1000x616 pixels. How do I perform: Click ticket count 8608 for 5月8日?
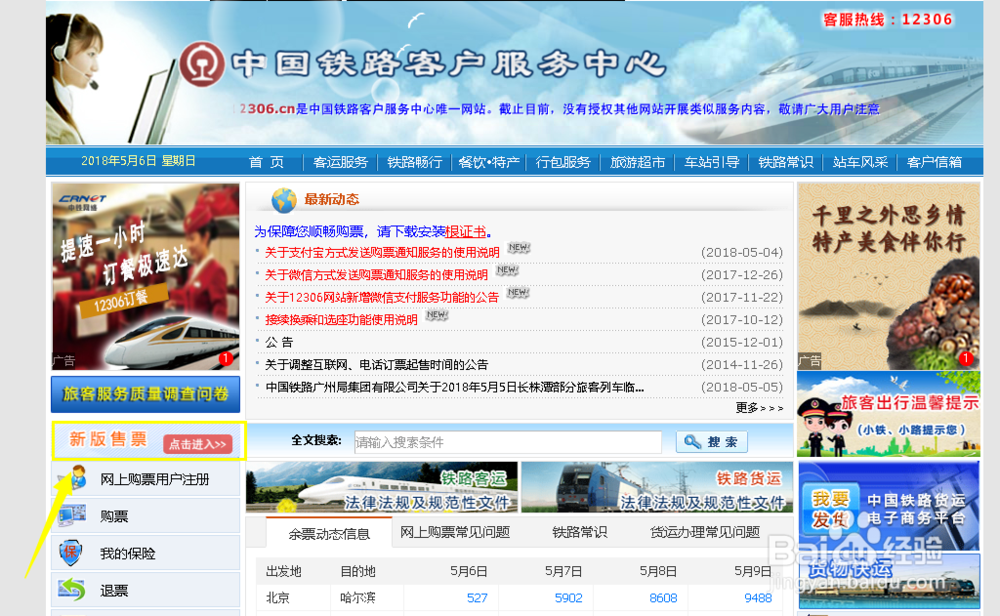(663, 598)
